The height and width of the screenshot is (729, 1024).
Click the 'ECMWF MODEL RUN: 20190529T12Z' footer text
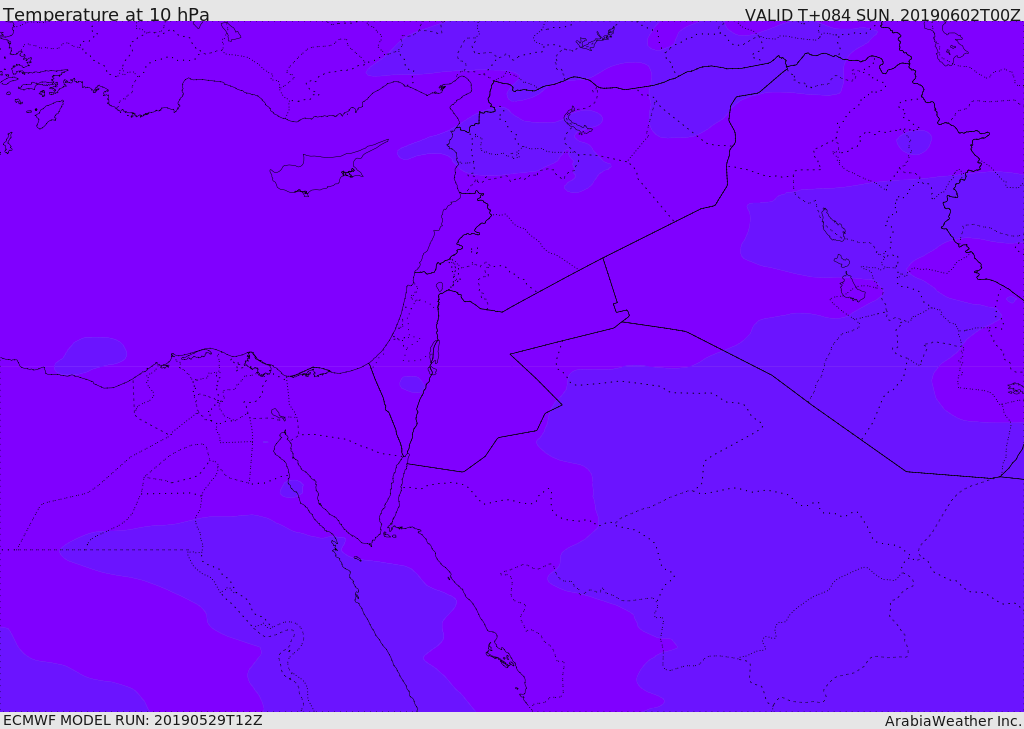[133, 720]
